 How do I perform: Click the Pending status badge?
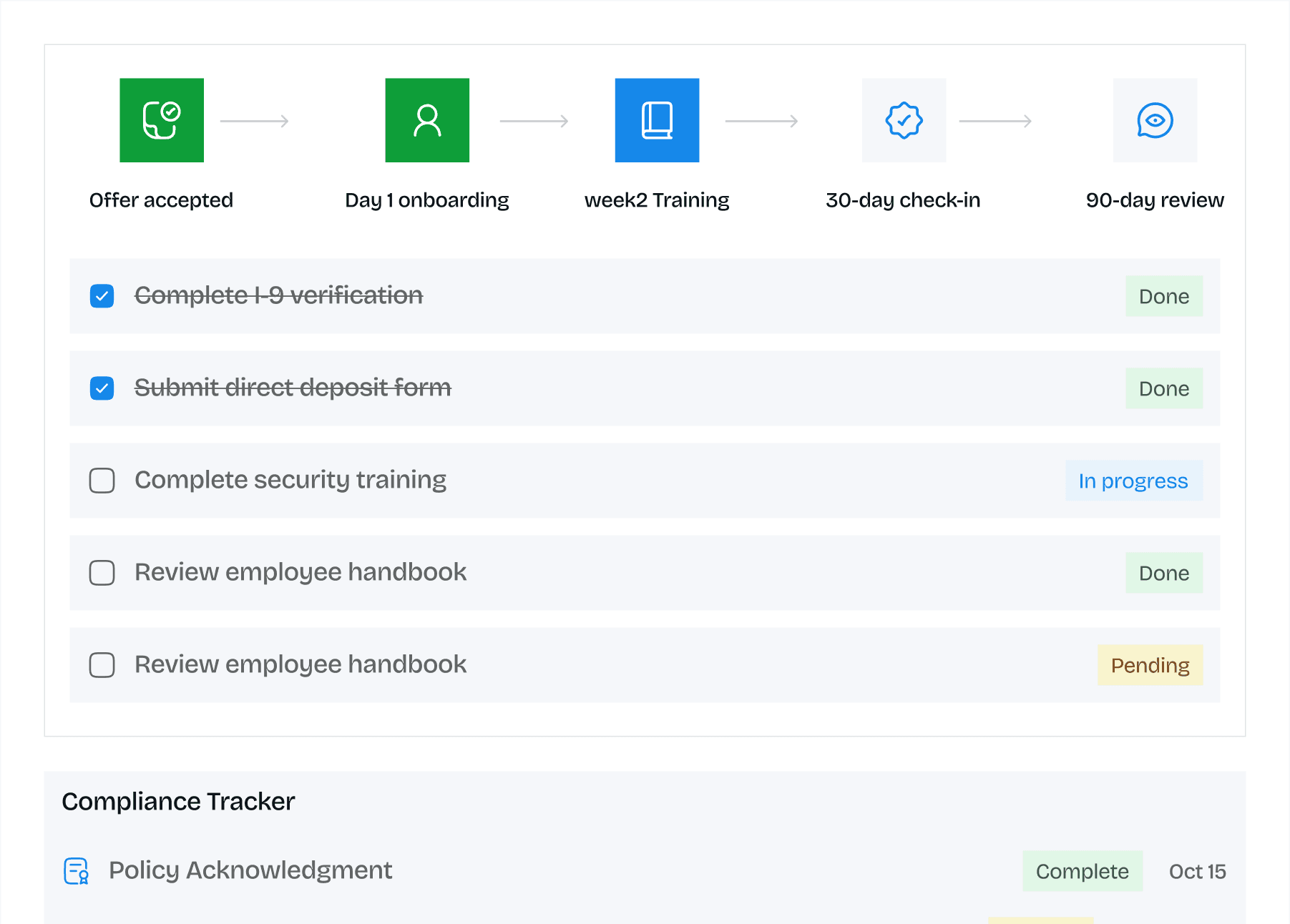[x=1150, y=665]
